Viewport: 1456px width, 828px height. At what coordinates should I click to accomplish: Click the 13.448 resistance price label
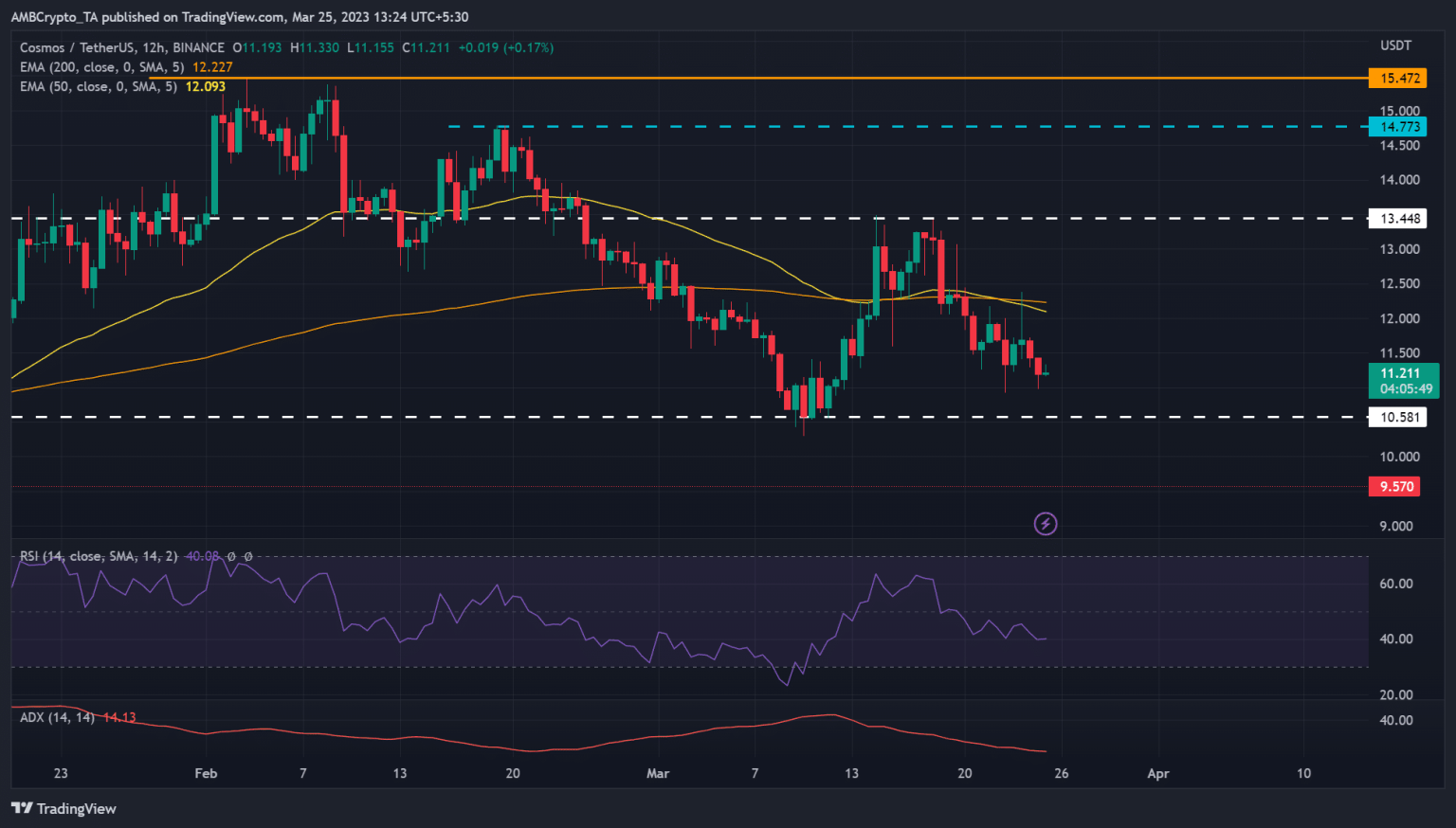[1398, 218]
